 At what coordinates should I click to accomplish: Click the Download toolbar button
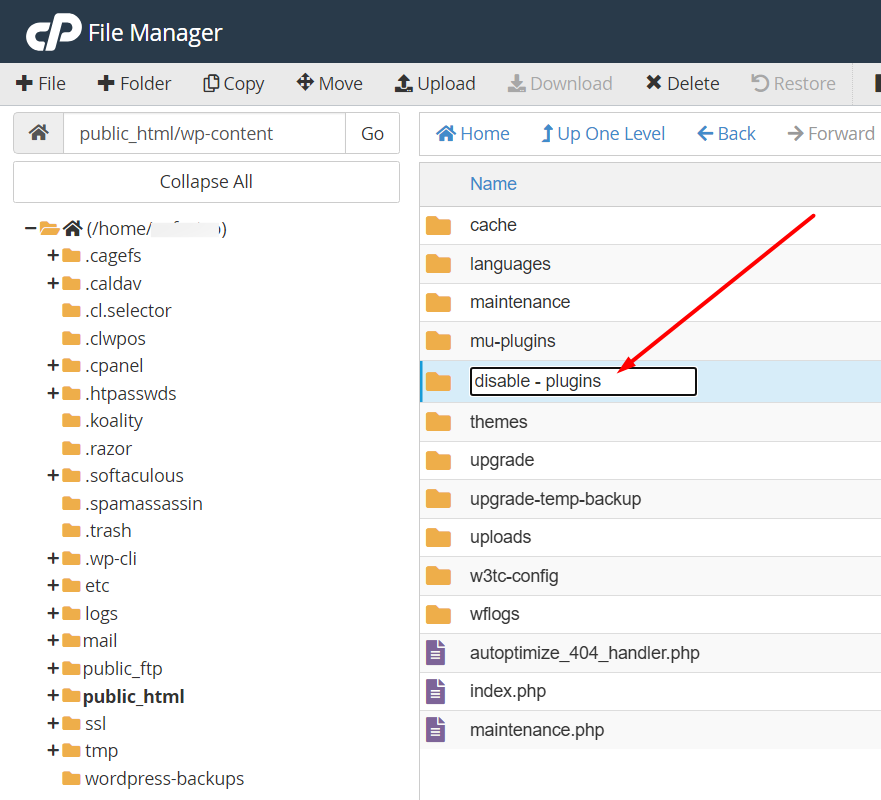tap(560, 84)
